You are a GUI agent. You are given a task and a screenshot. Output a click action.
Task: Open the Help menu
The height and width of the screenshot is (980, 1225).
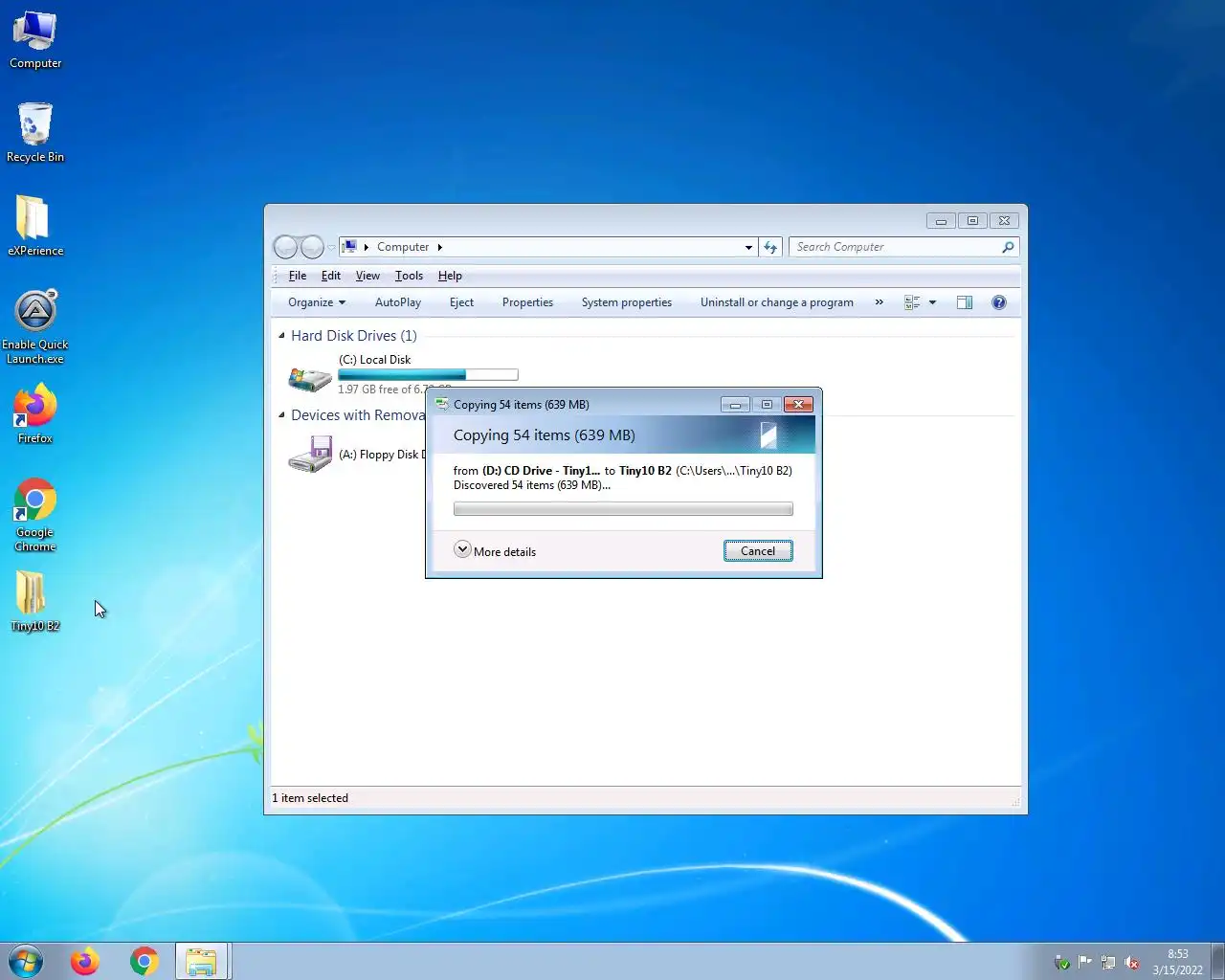(x=450, y=276)
